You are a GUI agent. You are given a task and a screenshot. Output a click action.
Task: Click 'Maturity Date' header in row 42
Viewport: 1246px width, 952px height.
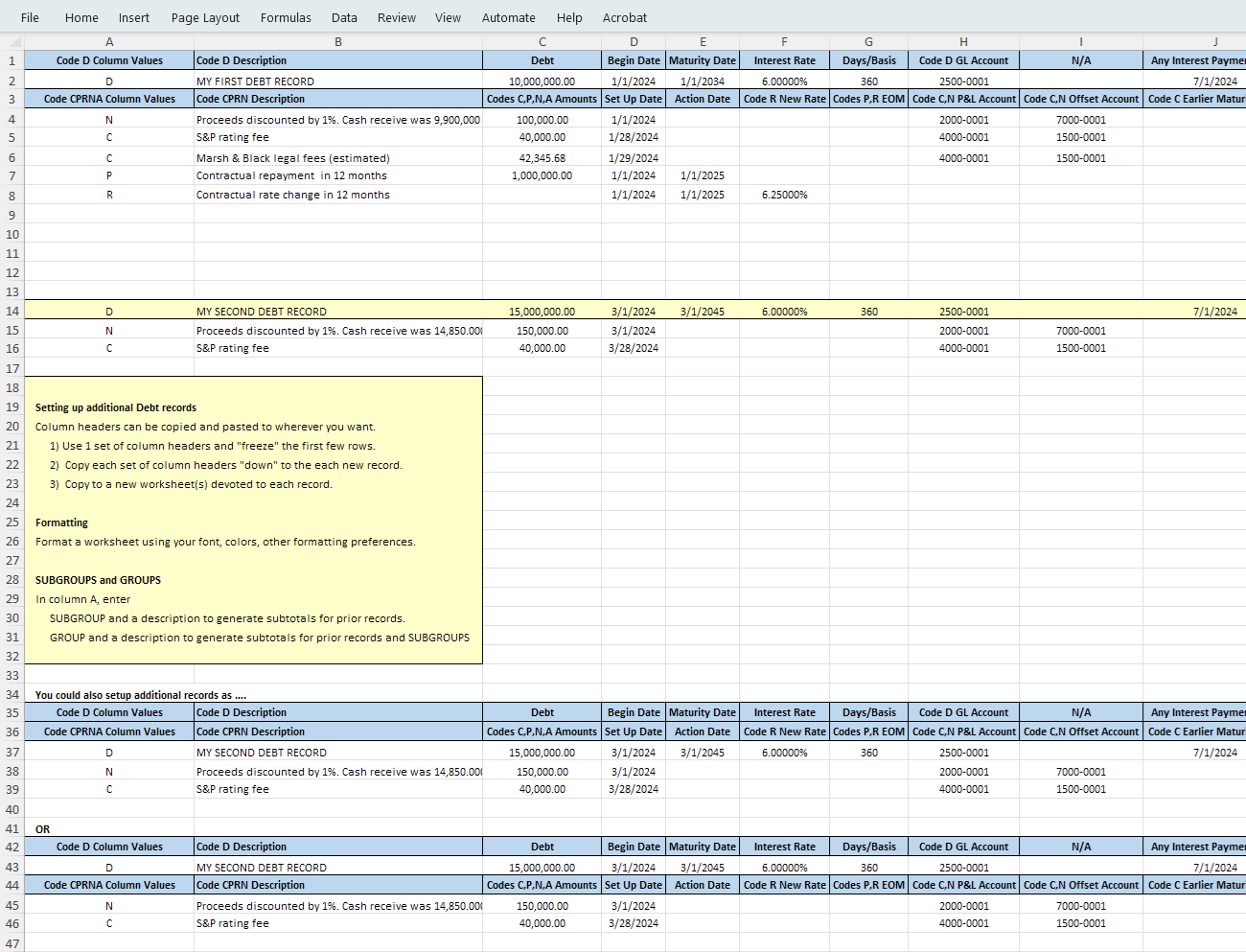pos(703,847)
